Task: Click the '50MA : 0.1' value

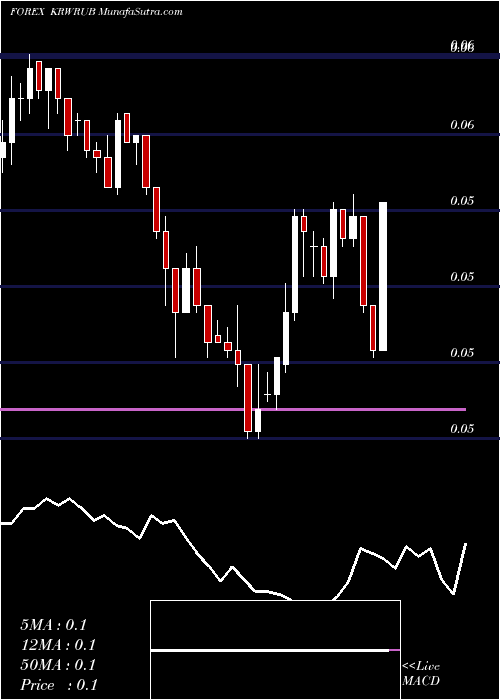Action: [58, 665]
